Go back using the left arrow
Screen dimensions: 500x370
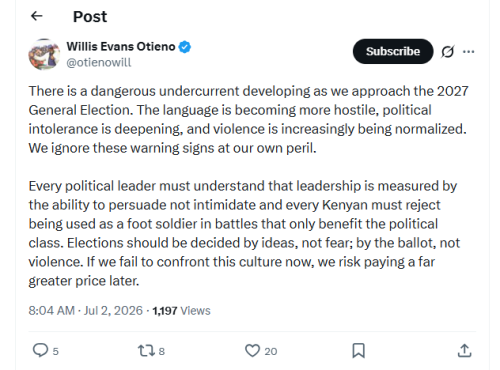(37, 16)
